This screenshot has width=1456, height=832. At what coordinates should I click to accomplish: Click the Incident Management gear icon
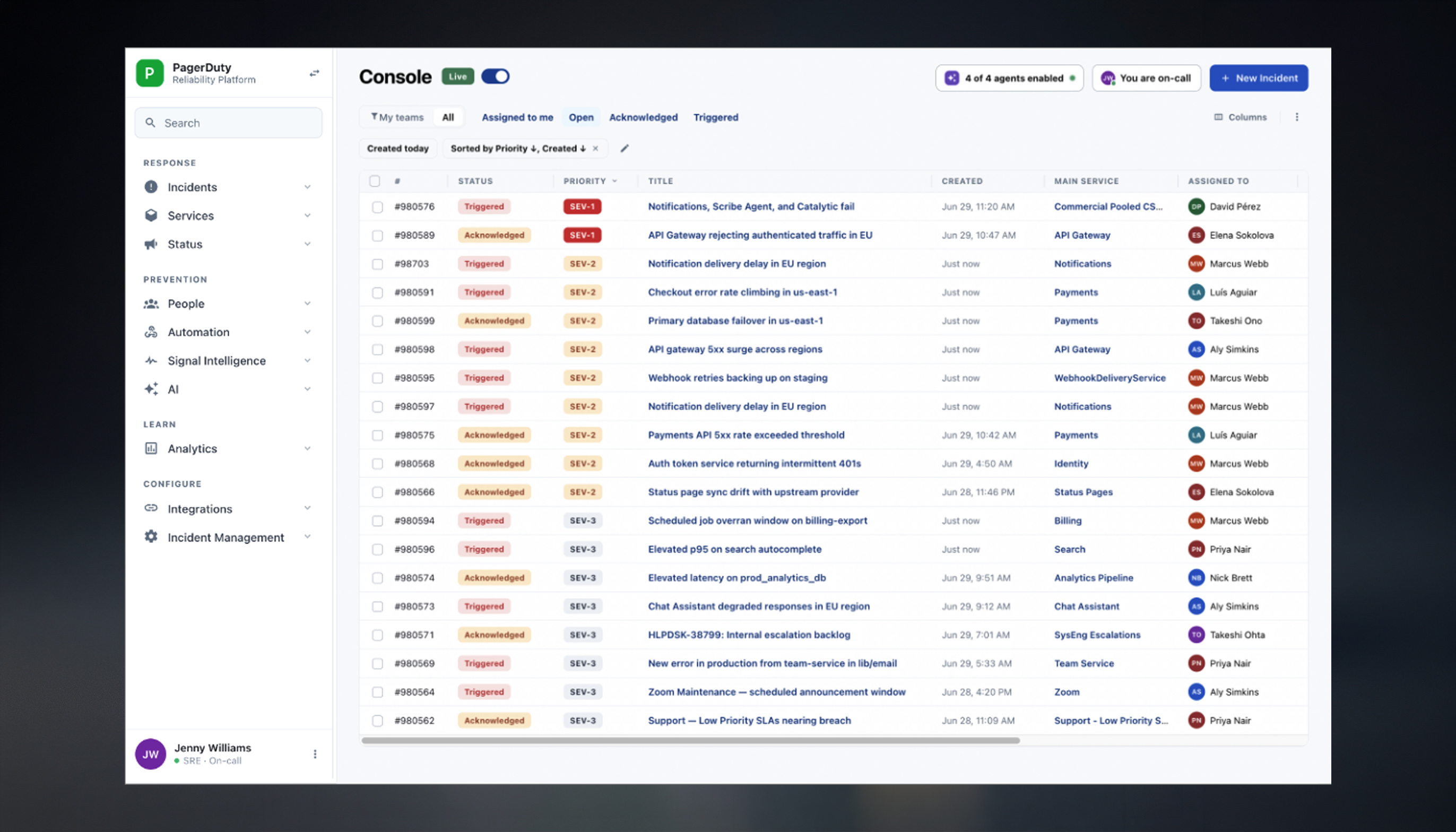[x=151, y=536]
